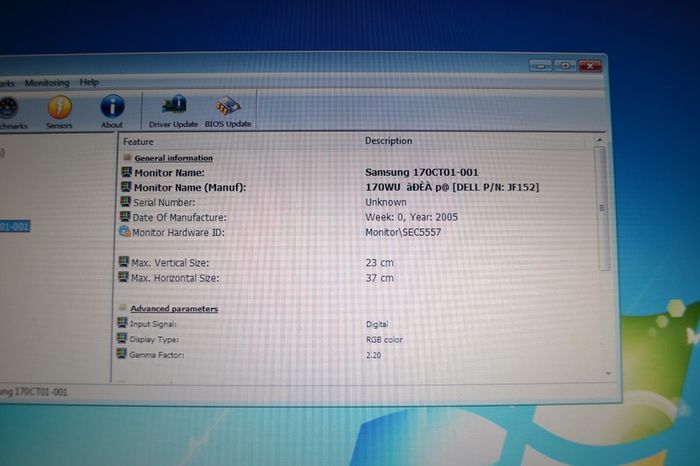This screenshot has height=466, width=700.
Task: Select the '37 cm' value
Action: click(379, 278)
